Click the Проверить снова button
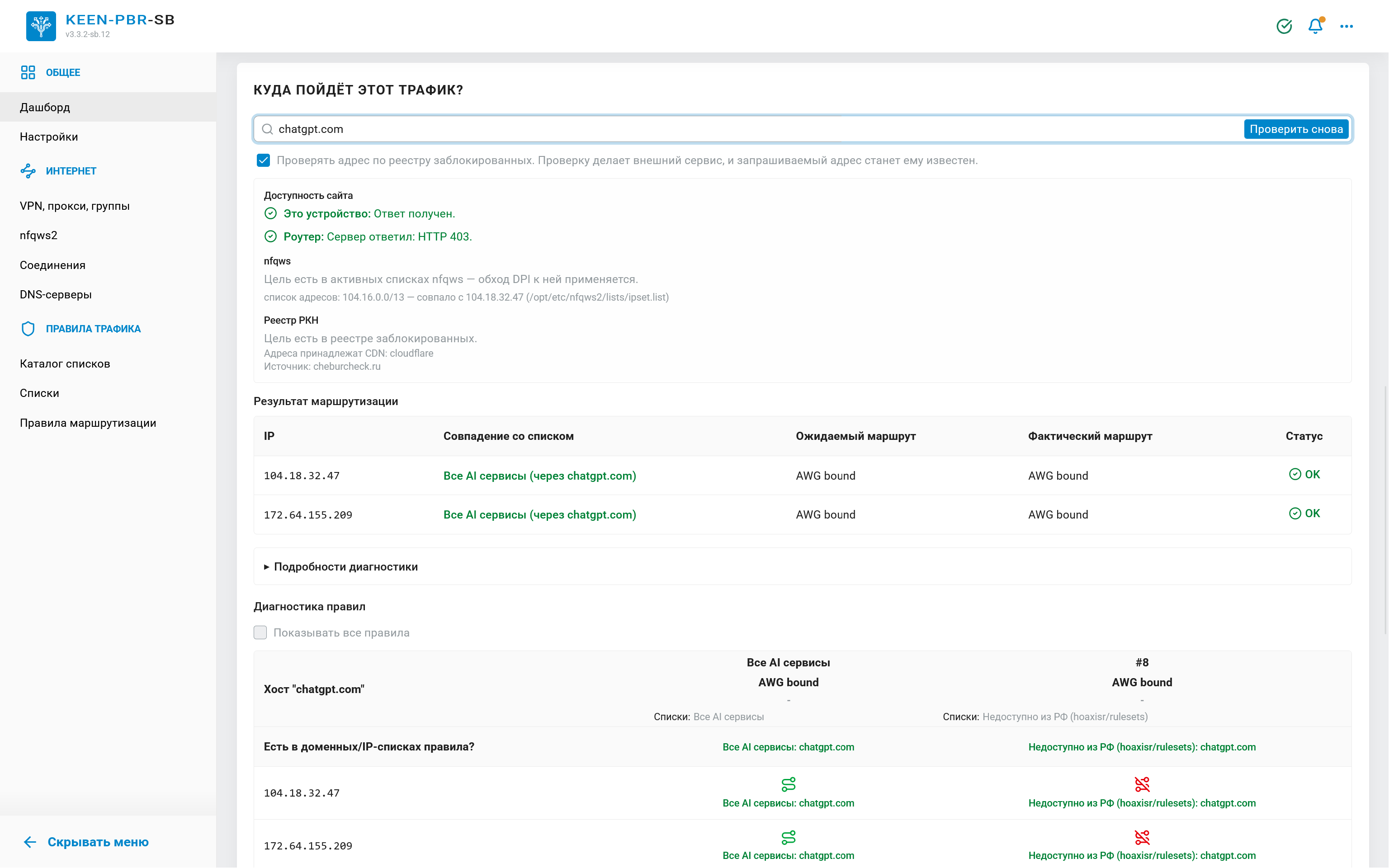This screenshot has height=868, width=1389. point(1296,129)
